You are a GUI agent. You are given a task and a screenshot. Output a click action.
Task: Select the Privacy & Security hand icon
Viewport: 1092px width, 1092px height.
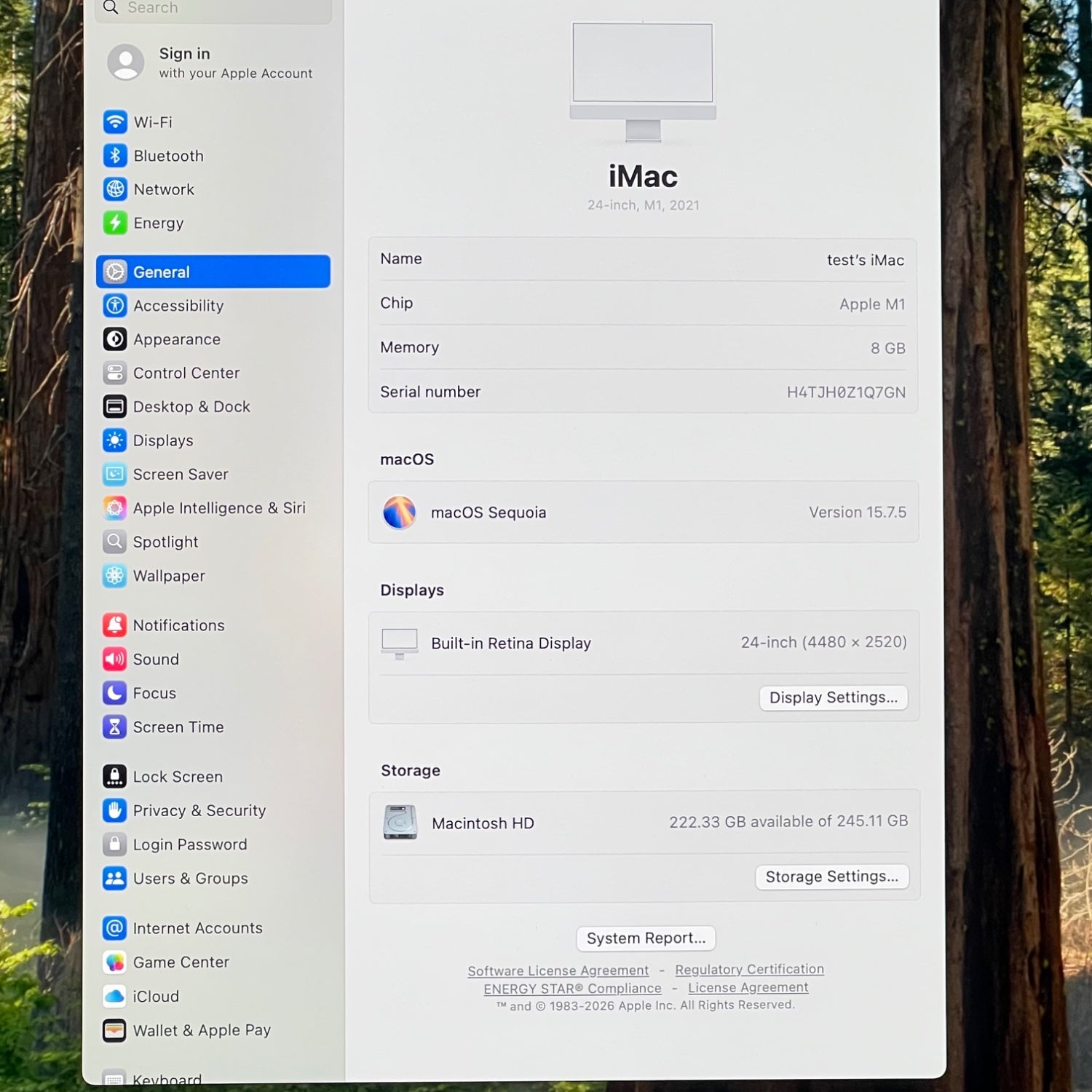coord(115,810)
